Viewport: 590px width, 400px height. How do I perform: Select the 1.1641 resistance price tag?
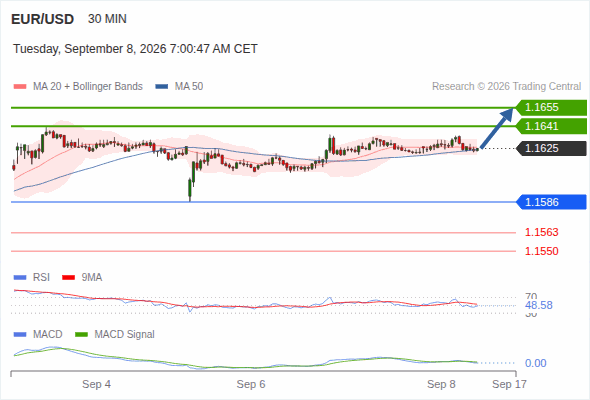[551, 126]
